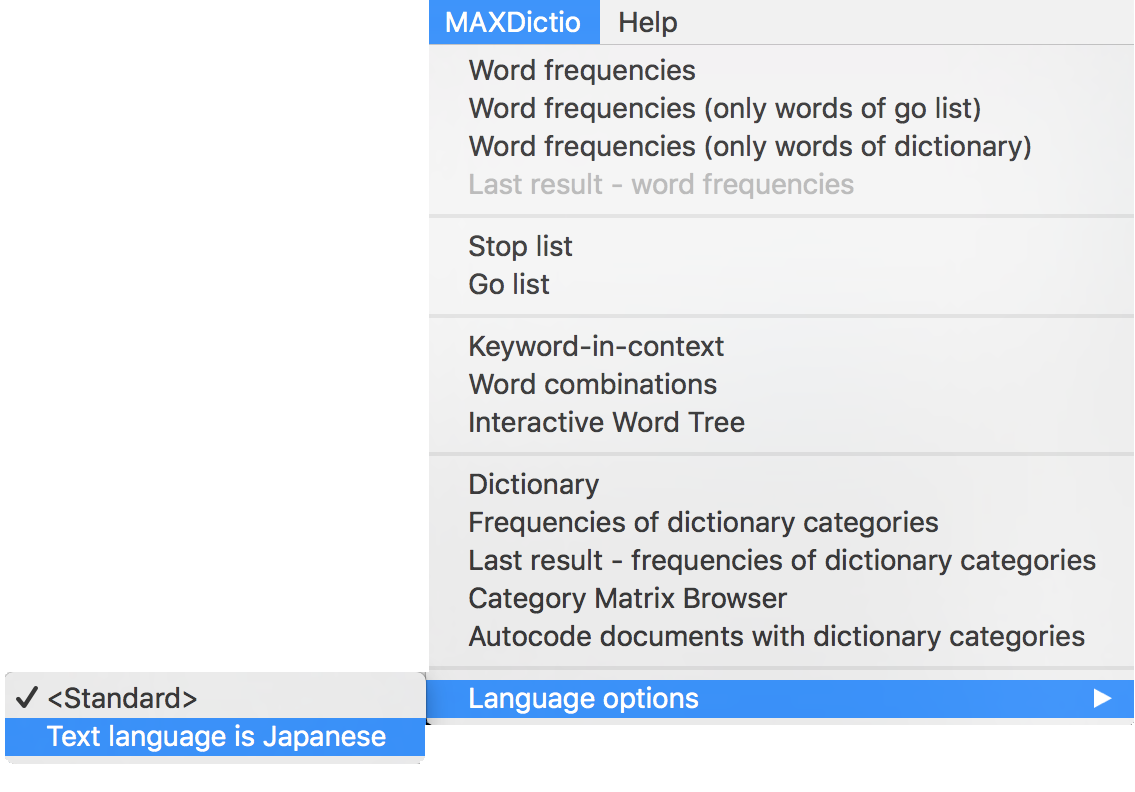Open Category Matrix Browser
The image size is (1135, 792).
[781, 598]
